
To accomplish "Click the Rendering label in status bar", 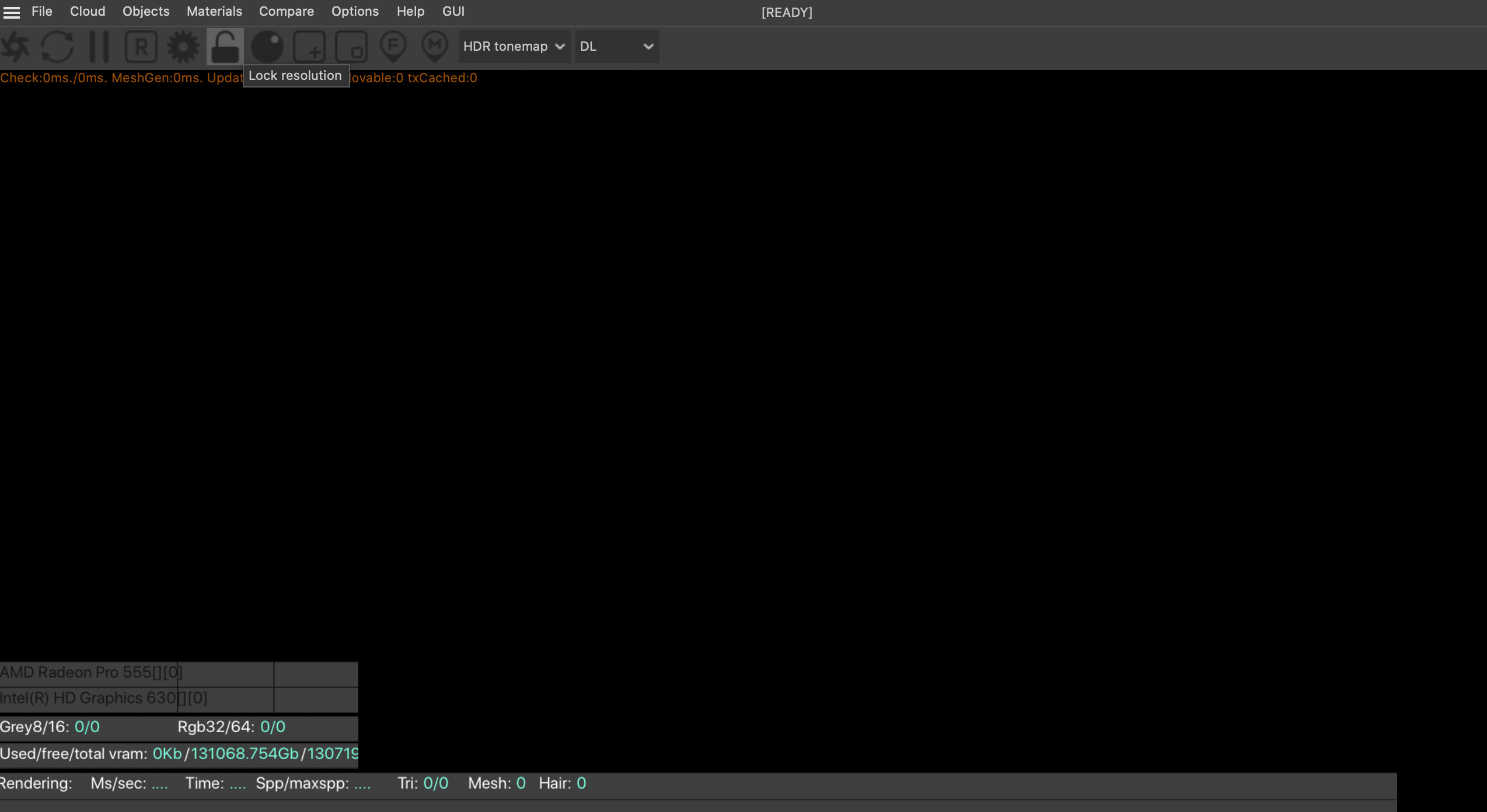I will 36,783.
